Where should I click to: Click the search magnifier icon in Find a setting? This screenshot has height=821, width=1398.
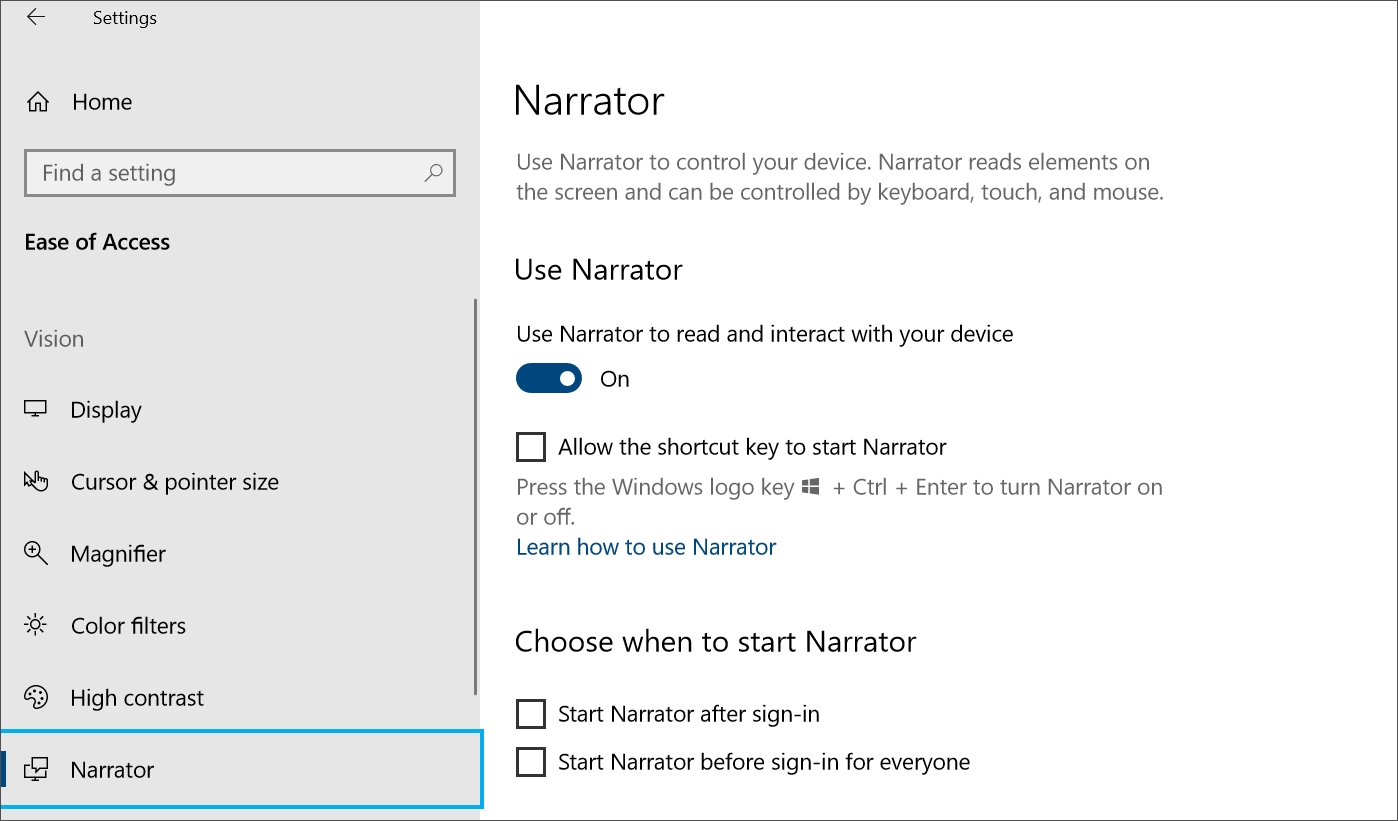[x=433, y=173]
